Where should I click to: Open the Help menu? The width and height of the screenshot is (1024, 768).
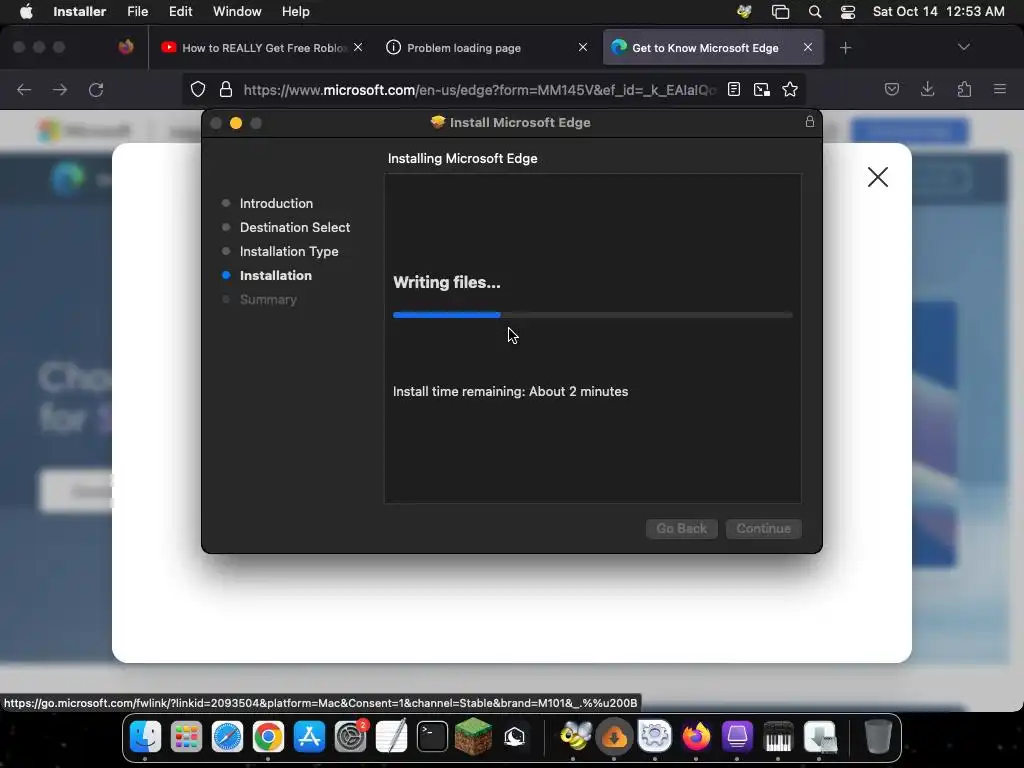pyautogui.click(x=295, y=11)
